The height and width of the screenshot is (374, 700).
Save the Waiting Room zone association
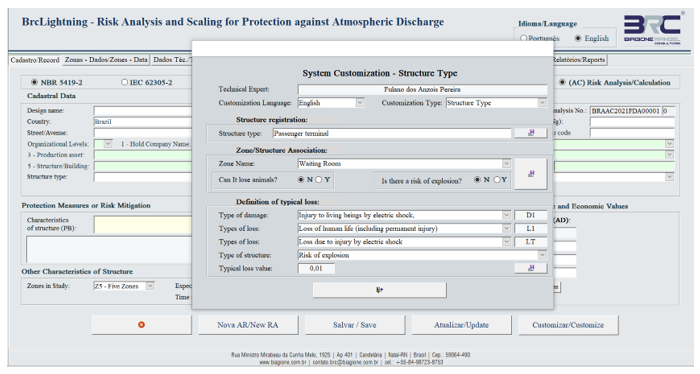530,174
